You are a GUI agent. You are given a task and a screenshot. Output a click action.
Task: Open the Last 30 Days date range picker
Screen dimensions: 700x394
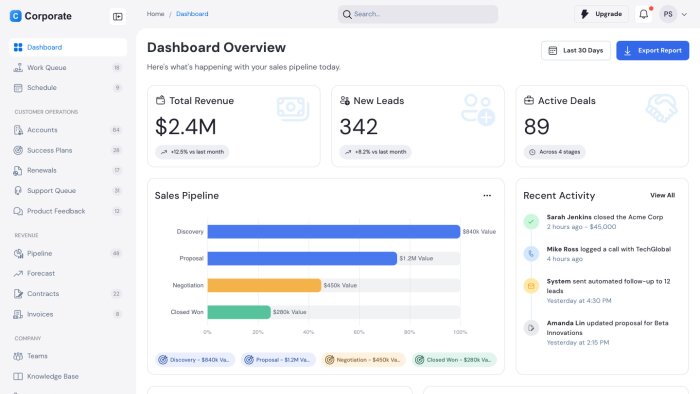click(575, 50)
